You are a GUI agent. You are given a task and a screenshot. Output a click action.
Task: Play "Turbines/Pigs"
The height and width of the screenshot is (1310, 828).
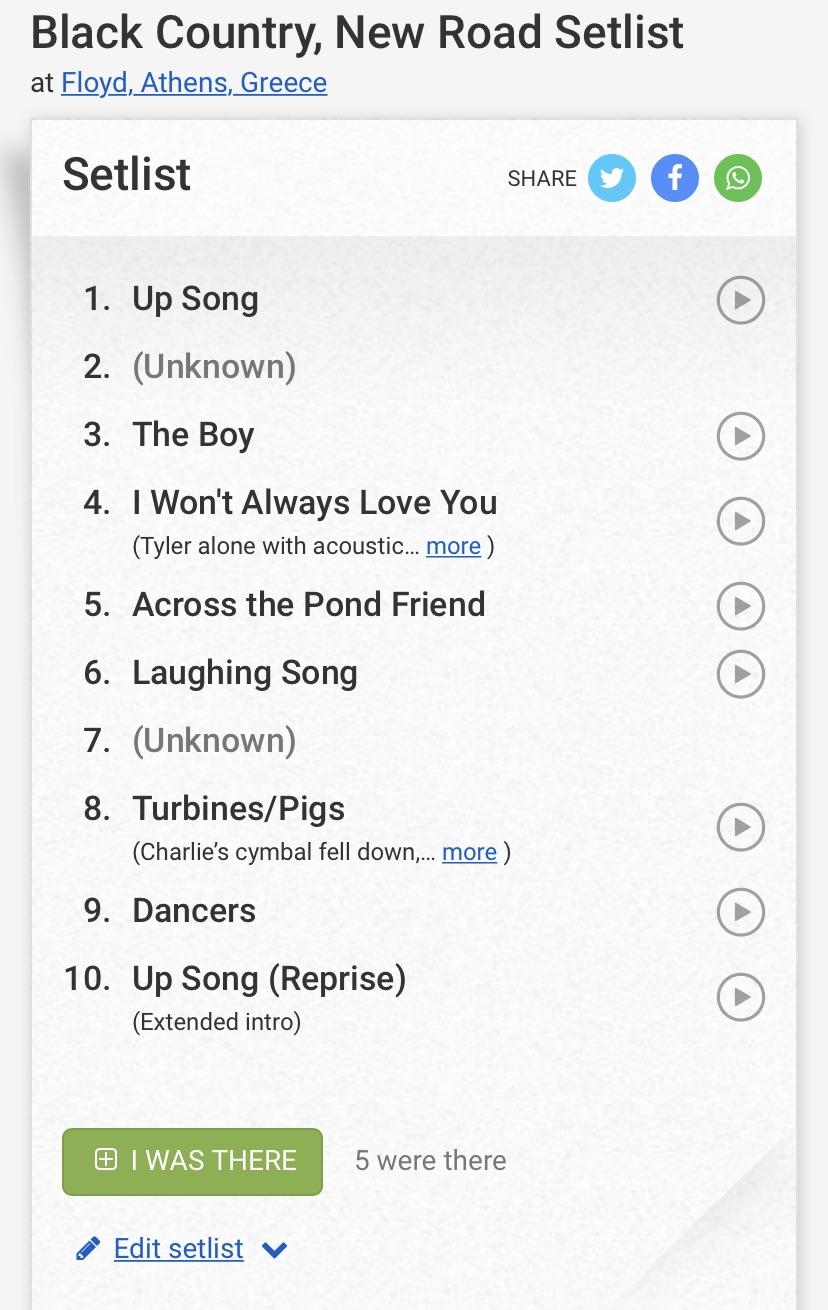point(740,827)
